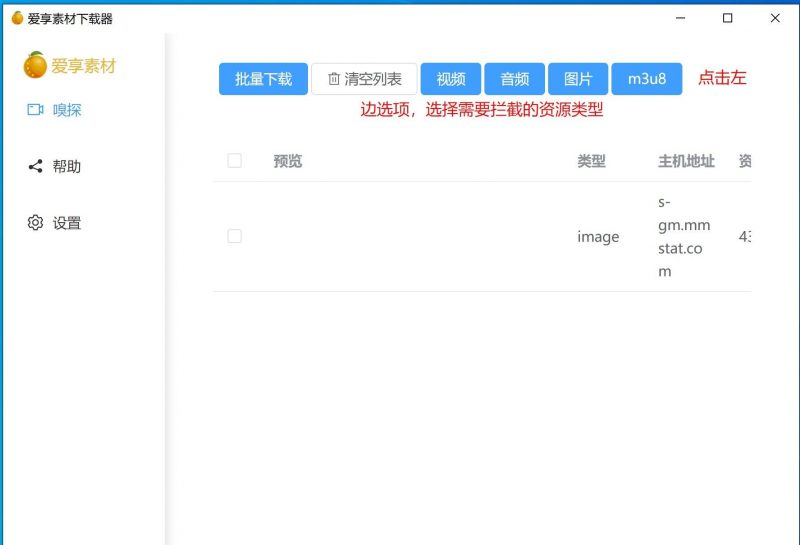Select the m3u8 filter button

[646, 79]
